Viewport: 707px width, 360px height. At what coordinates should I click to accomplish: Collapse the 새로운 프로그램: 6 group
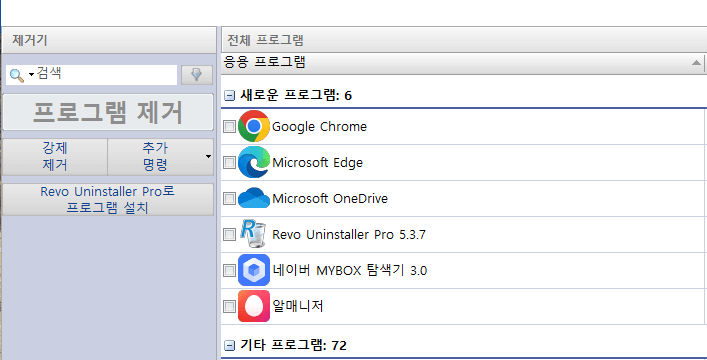(x=230, y=96)
